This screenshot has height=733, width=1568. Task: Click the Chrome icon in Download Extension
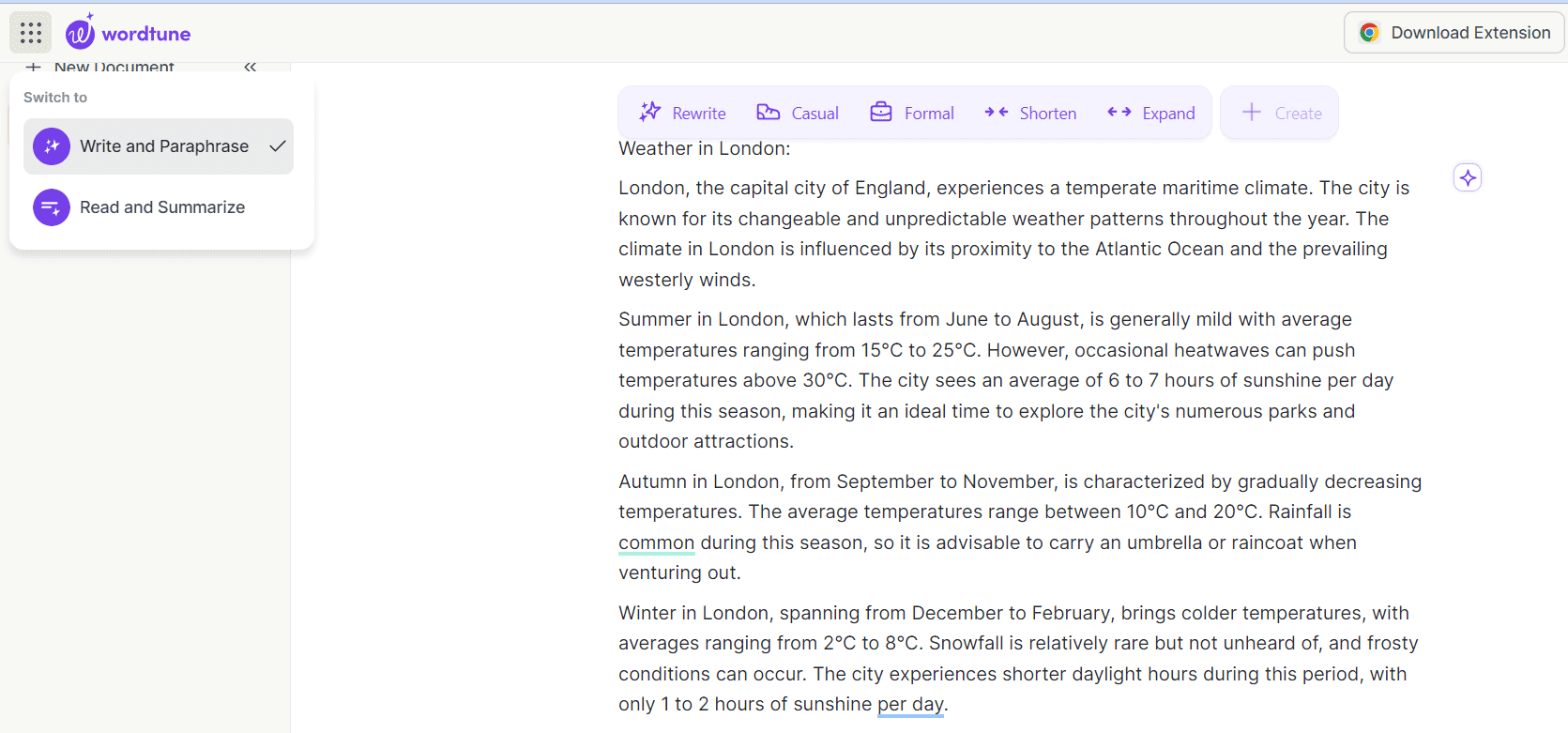[1369, 32]
